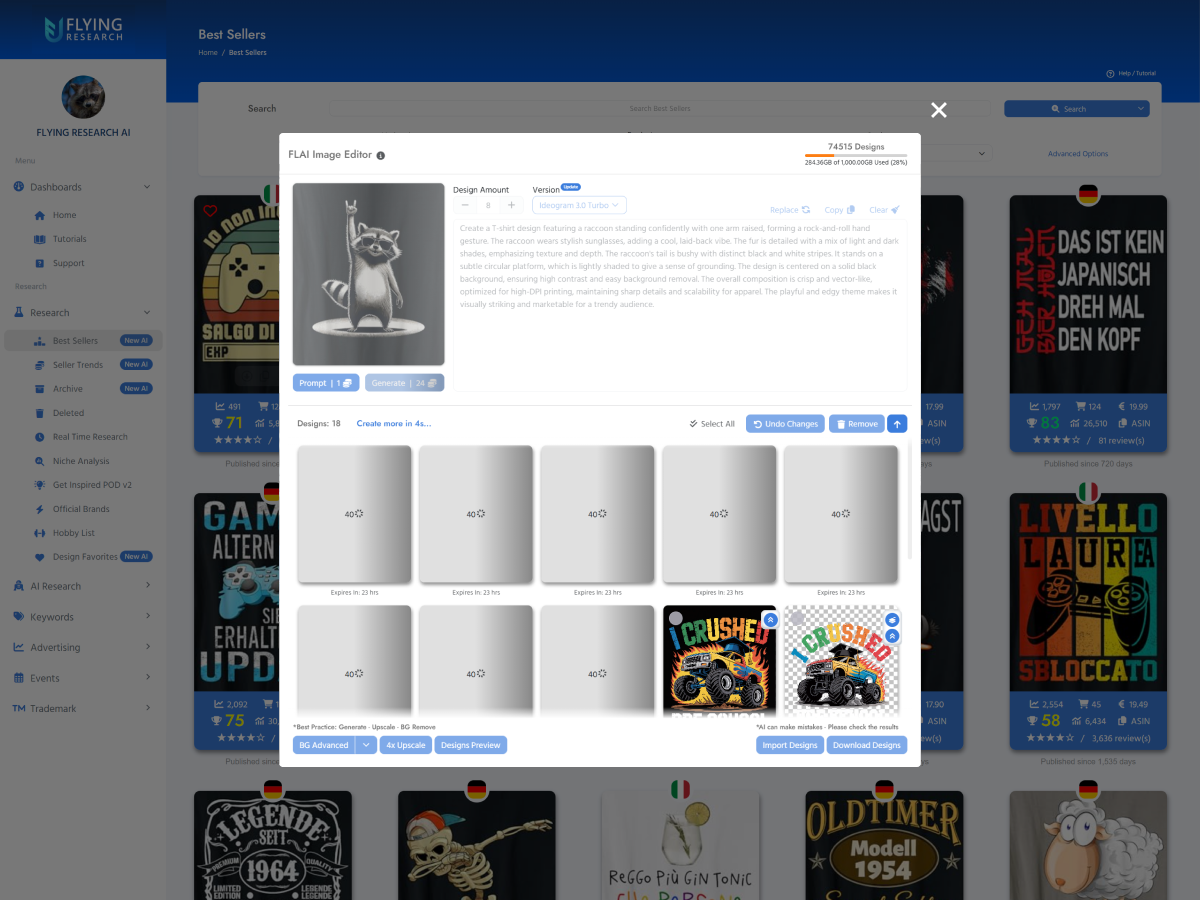Open Official Brands in sidebar
Screen dimensions: 1200x900
81,509
